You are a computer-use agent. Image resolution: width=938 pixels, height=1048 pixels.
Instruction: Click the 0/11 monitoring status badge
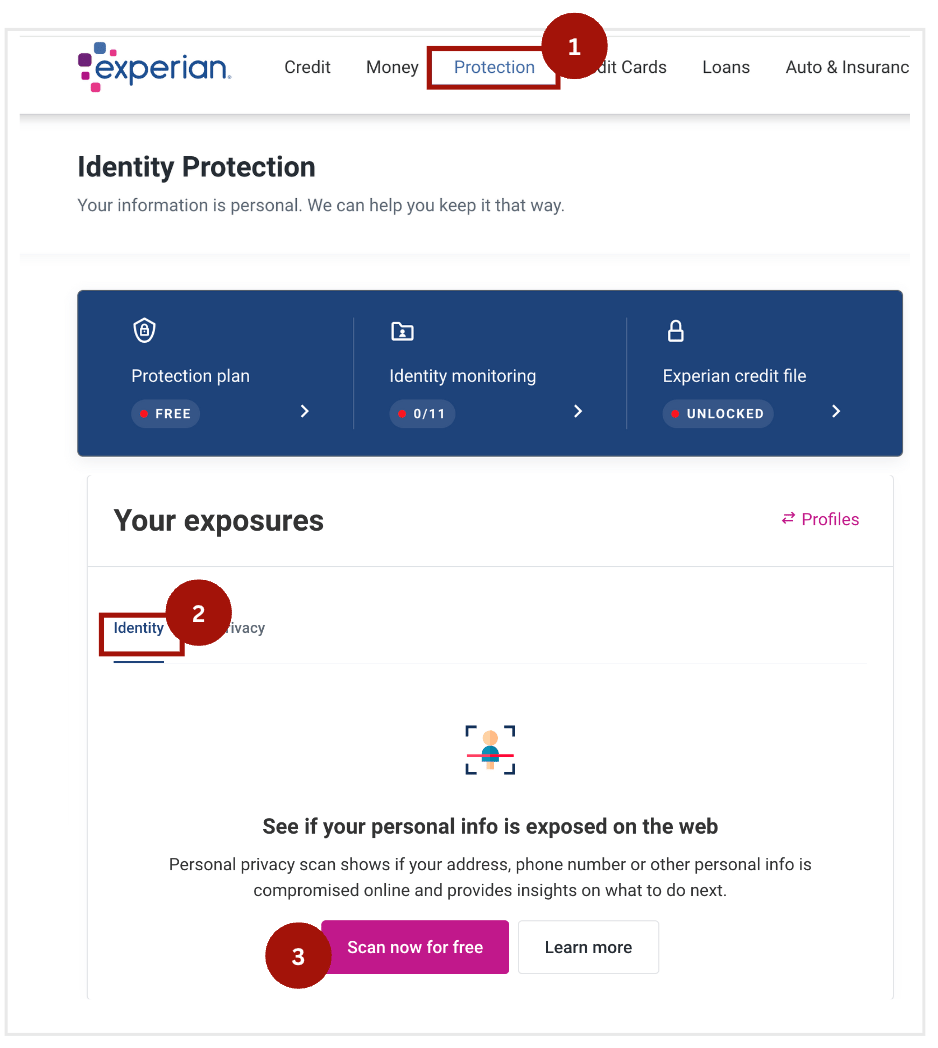point(422,414)
